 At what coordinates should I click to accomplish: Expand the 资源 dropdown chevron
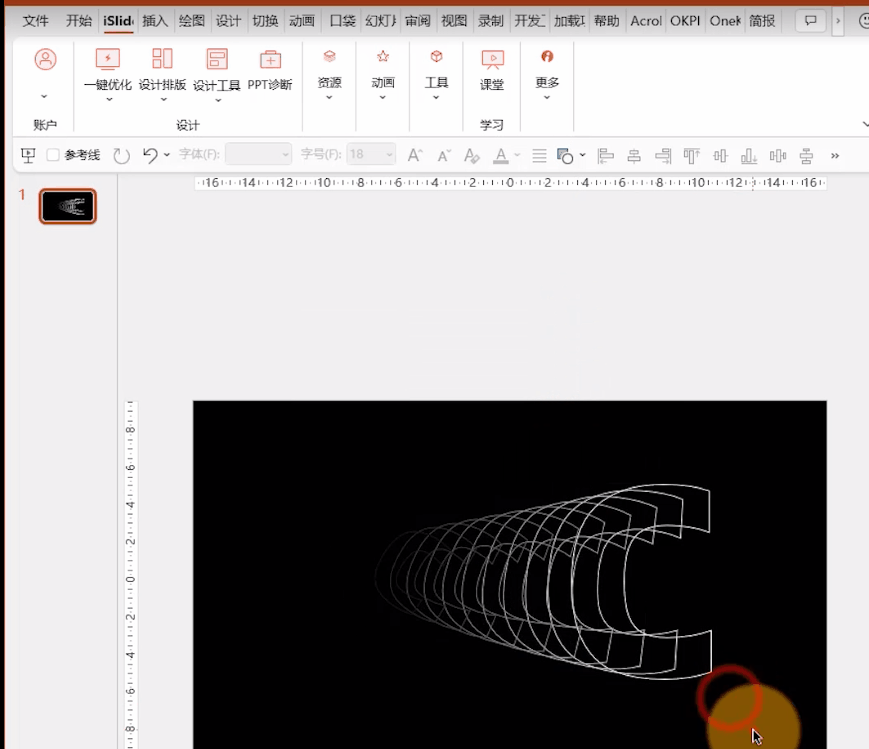click(329, 97)
